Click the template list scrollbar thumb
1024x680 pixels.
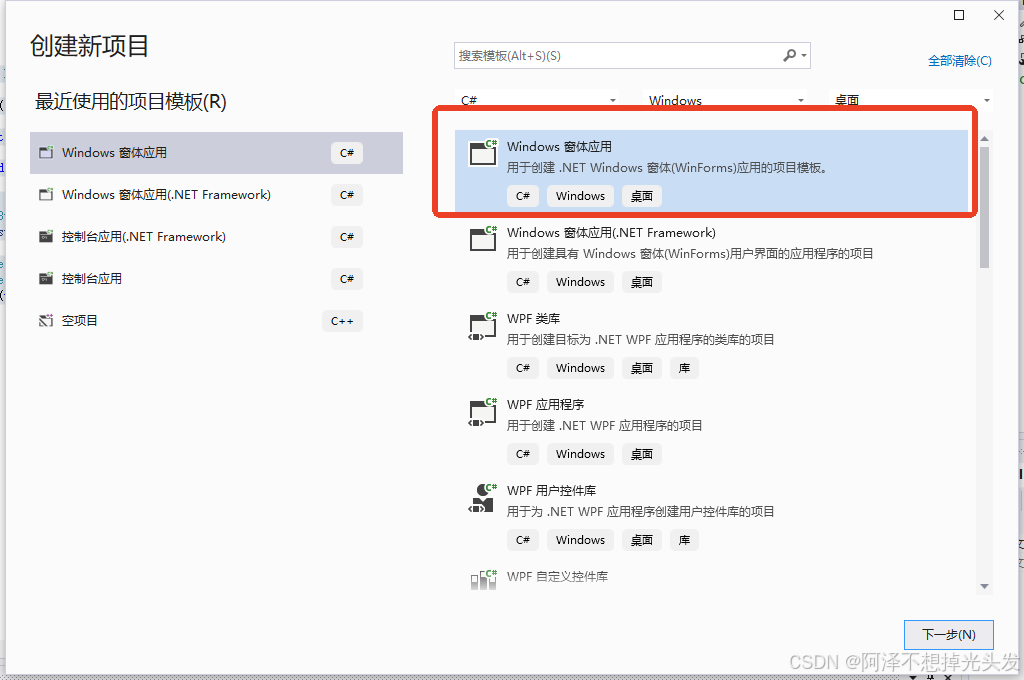[984, 207]
